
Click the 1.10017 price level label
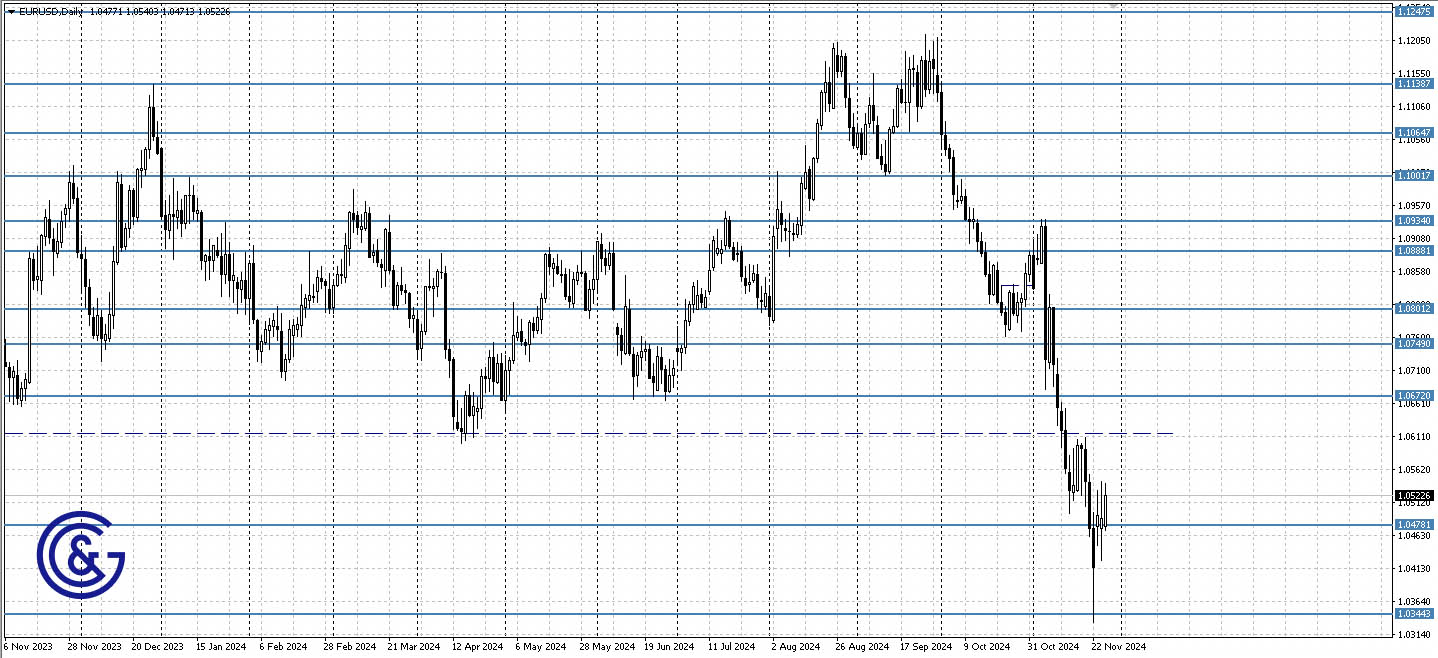pyautogui.click(x=1414, y=176)
